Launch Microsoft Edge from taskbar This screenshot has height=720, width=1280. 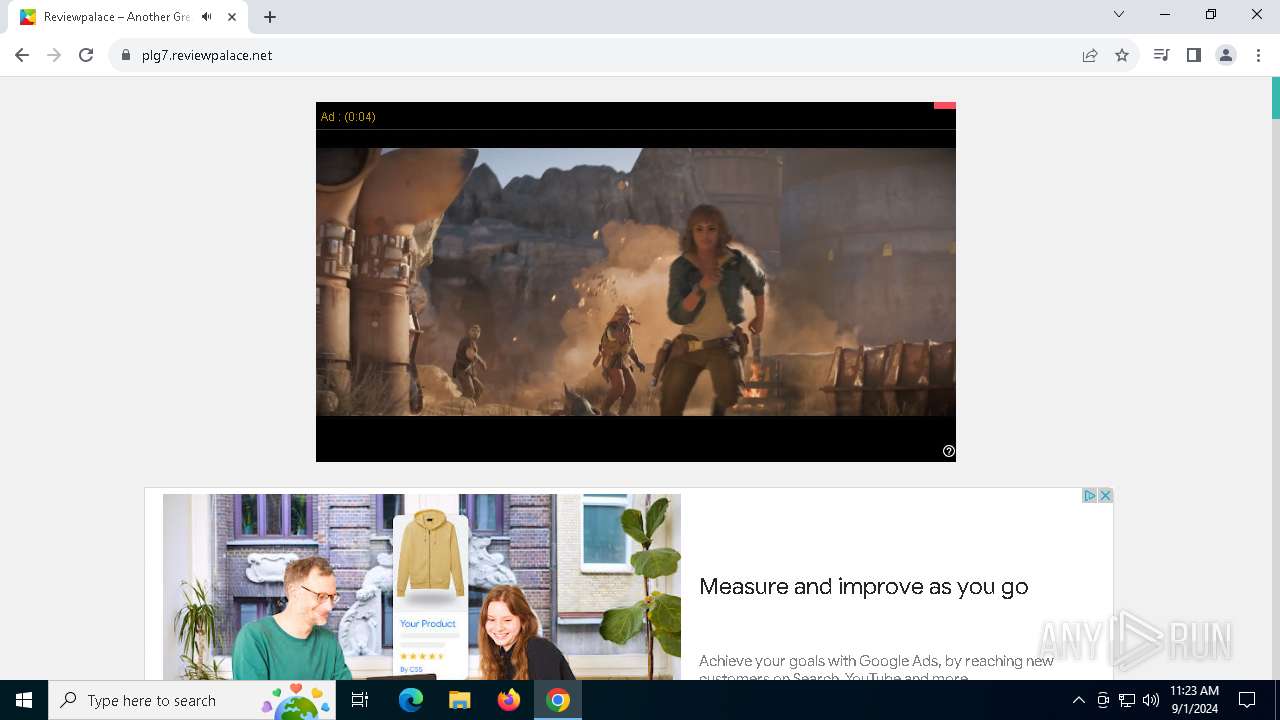411,700
